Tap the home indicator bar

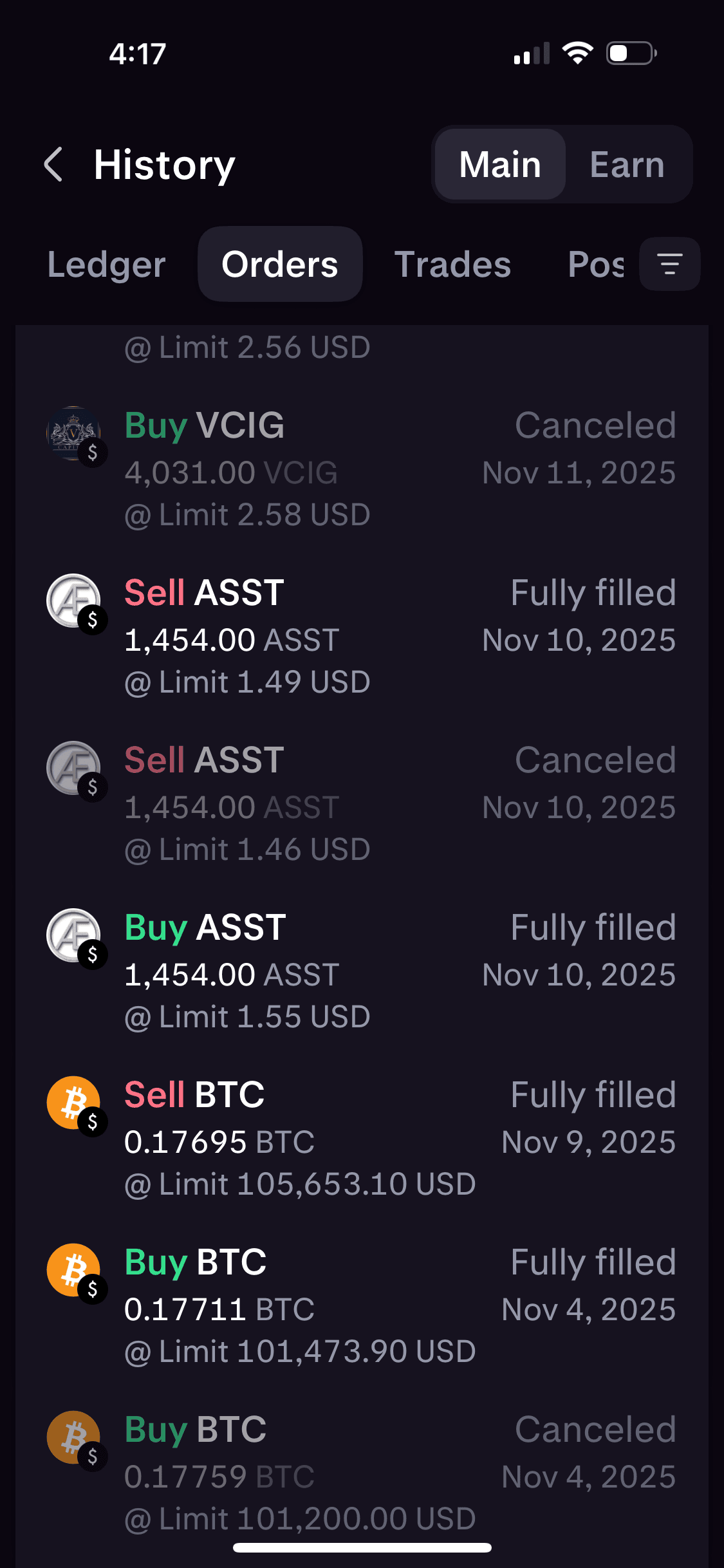pyautogui.click(x=362, y=1548)
